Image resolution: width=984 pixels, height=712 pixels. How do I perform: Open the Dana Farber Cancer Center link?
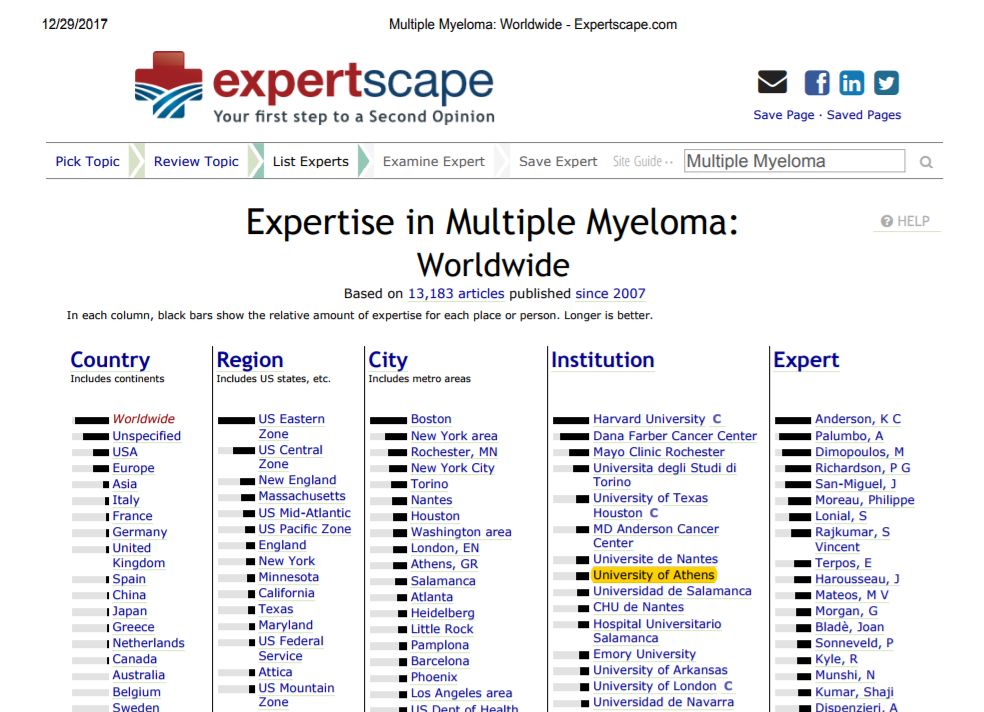(674, 436)
